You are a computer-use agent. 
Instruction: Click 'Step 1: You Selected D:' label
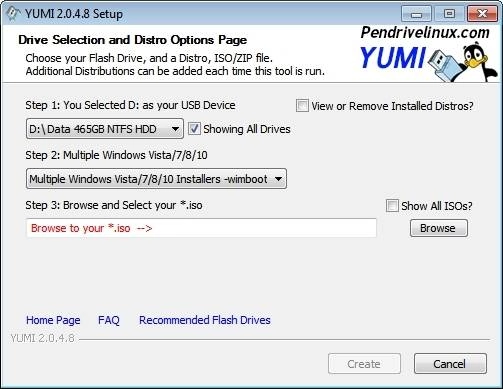tap(130, 105)
